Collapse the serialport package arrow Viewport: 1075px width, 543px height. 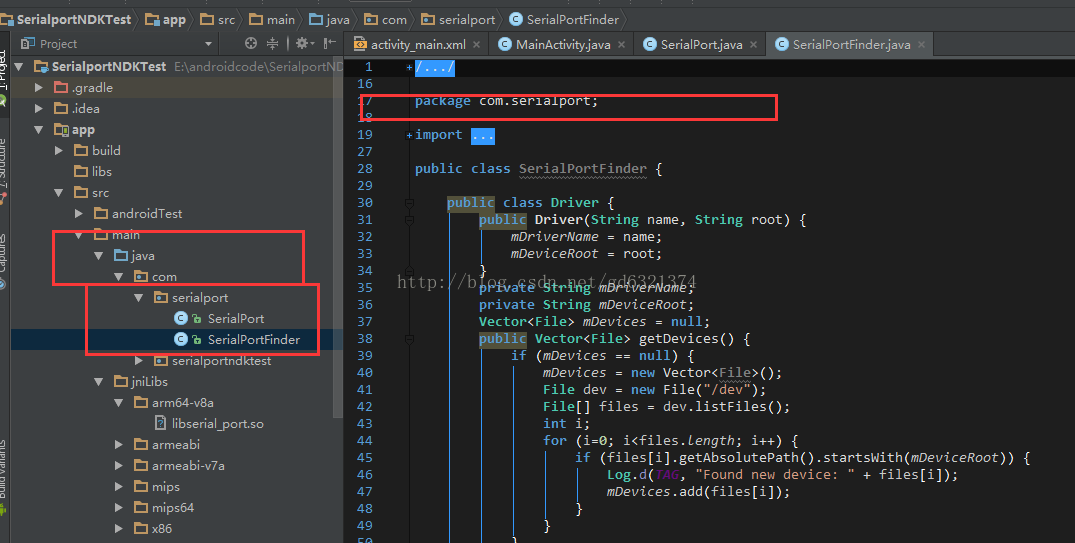coord(138,298)
